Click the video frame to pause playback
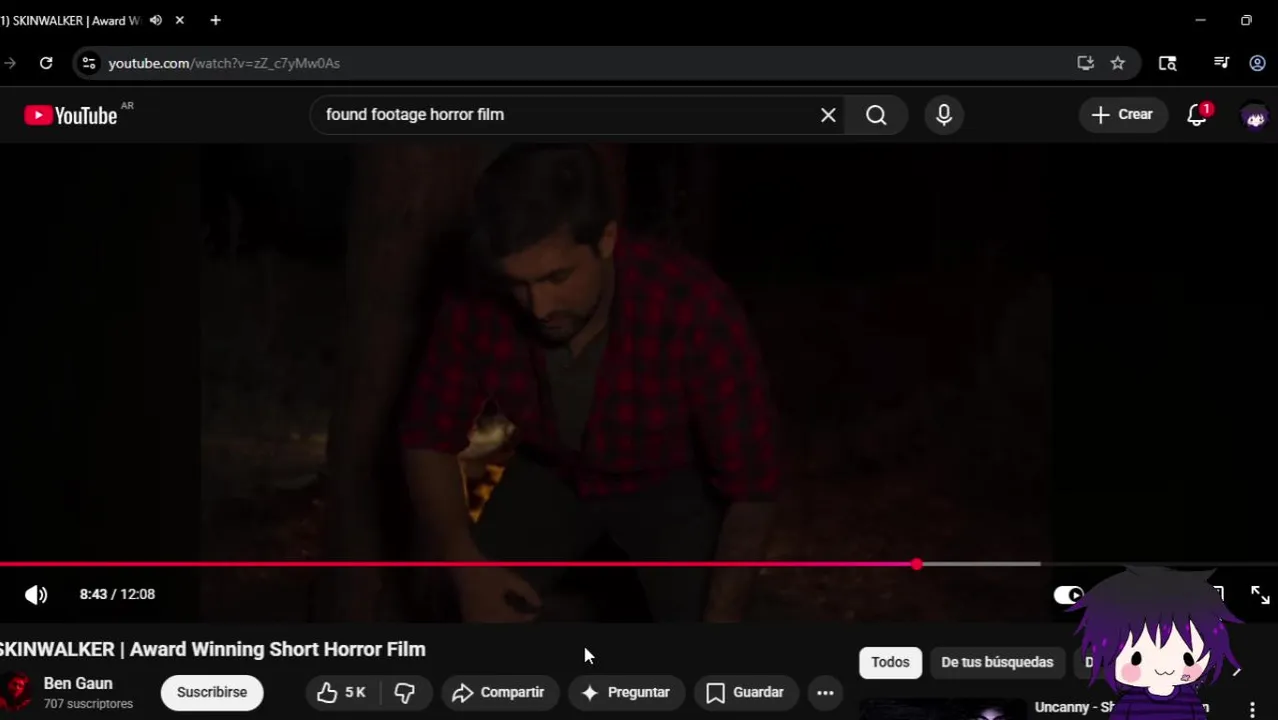The height and width of the screenshot is (720, 1278). tap(639, 350)
